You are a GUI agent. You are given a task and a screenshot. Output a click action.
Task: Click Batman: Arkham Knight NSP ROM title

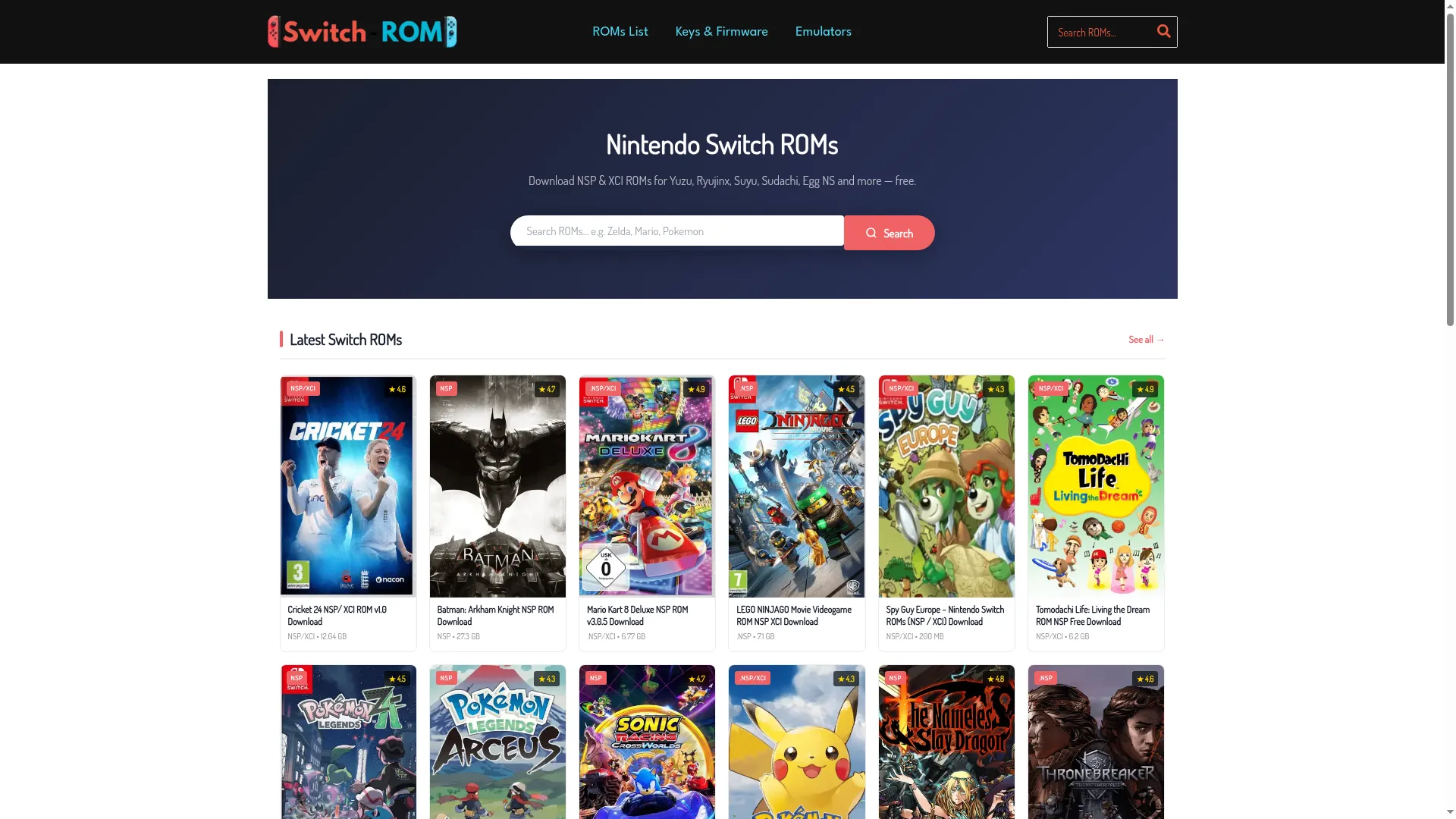(495, 615)
